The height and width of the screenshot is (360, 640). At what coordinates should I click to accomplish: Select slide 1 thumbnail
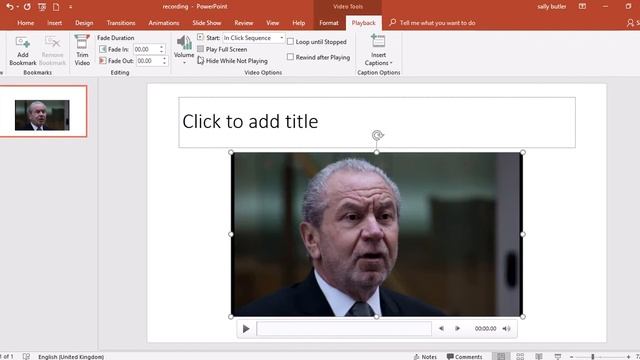pos(42,111)
